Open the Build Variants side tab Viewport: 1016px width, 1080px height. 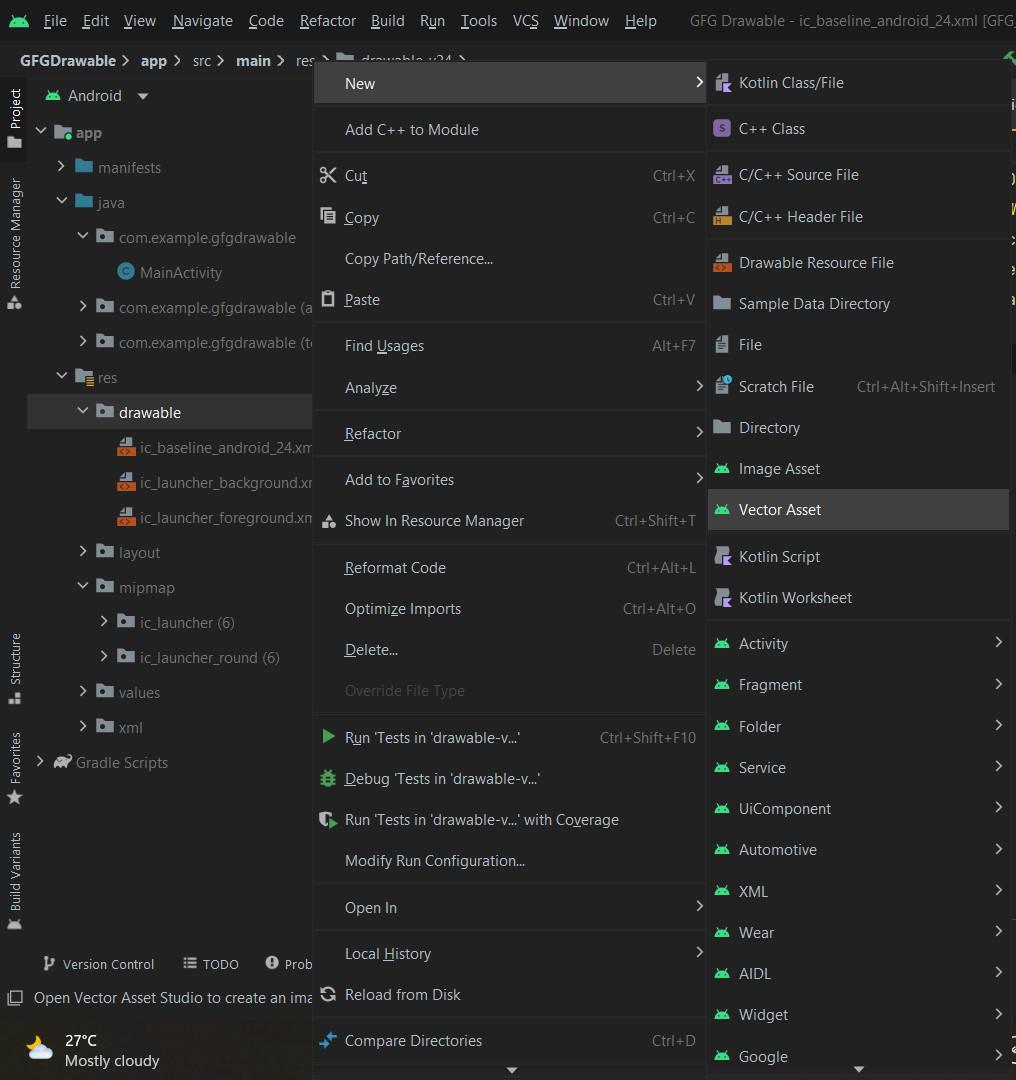[x=14, y=881]
